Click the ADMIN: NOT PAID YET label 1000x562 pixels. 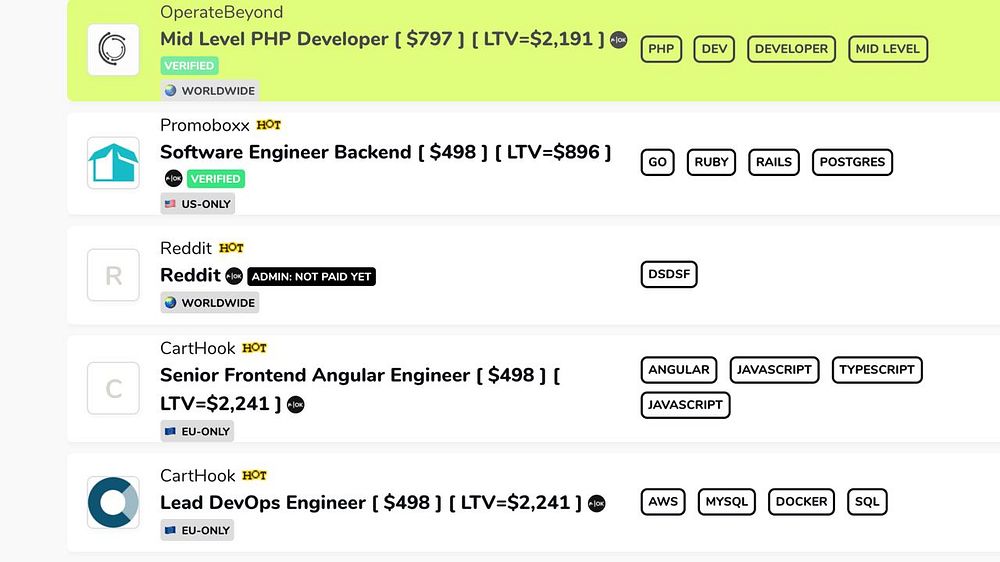coord(311,277)
